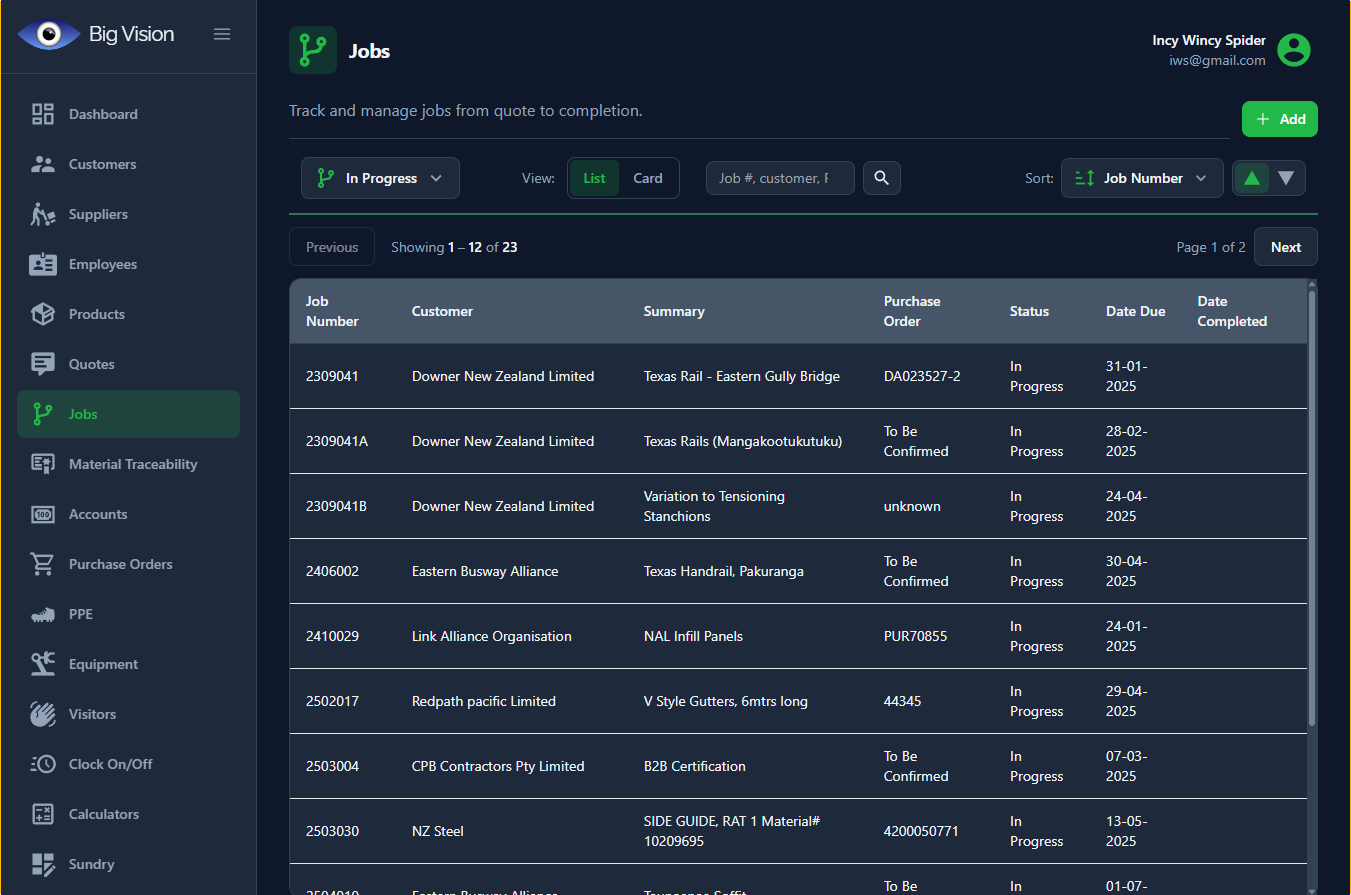Go to the Customers menu item
Image resolution: width=1351 pixels, height=895 pixels.
(x=102, y=164)
